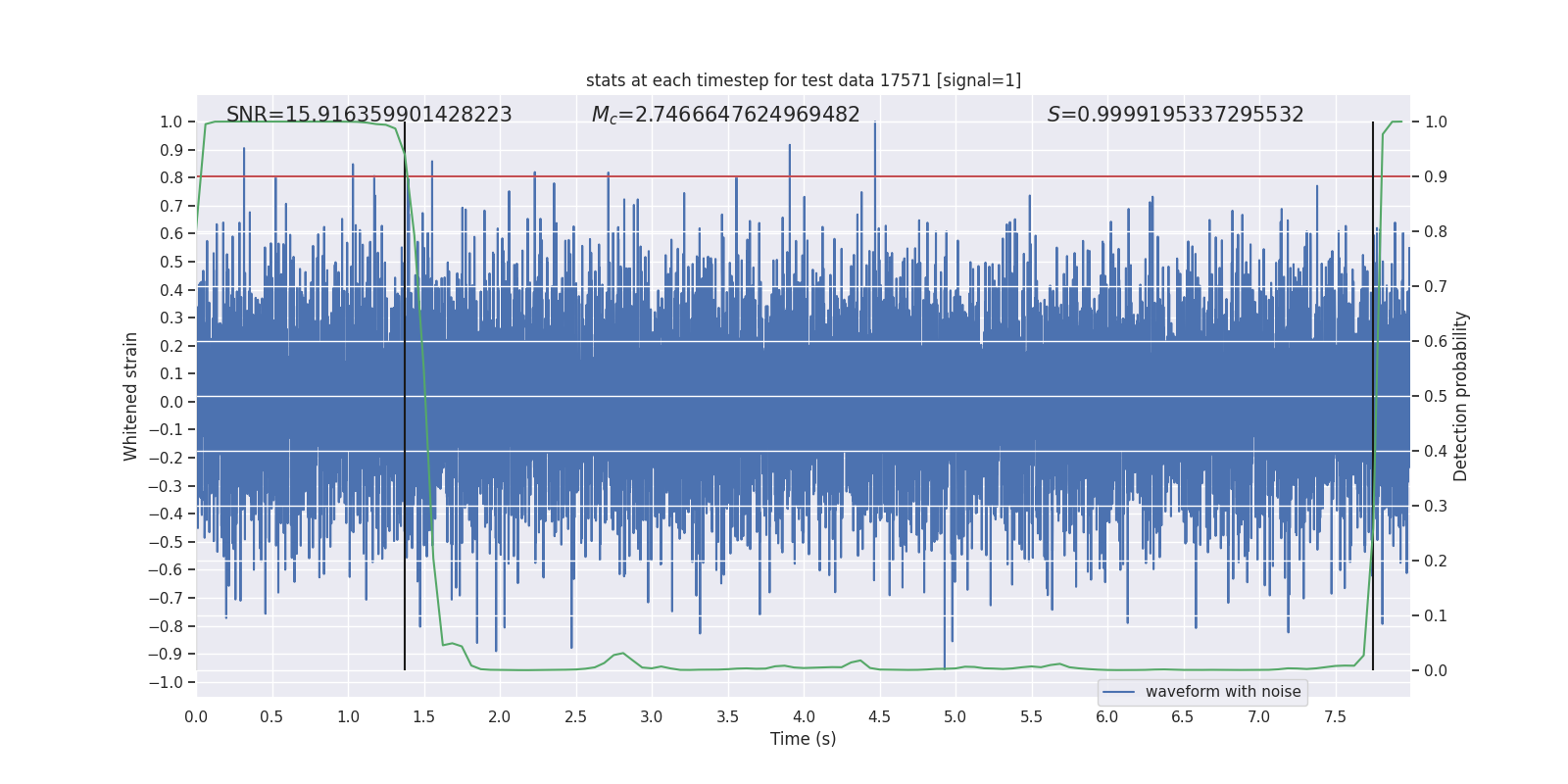Click the 4.5 tick on the time axis
The image size is (1568, 784).
(x=879, y=716)
